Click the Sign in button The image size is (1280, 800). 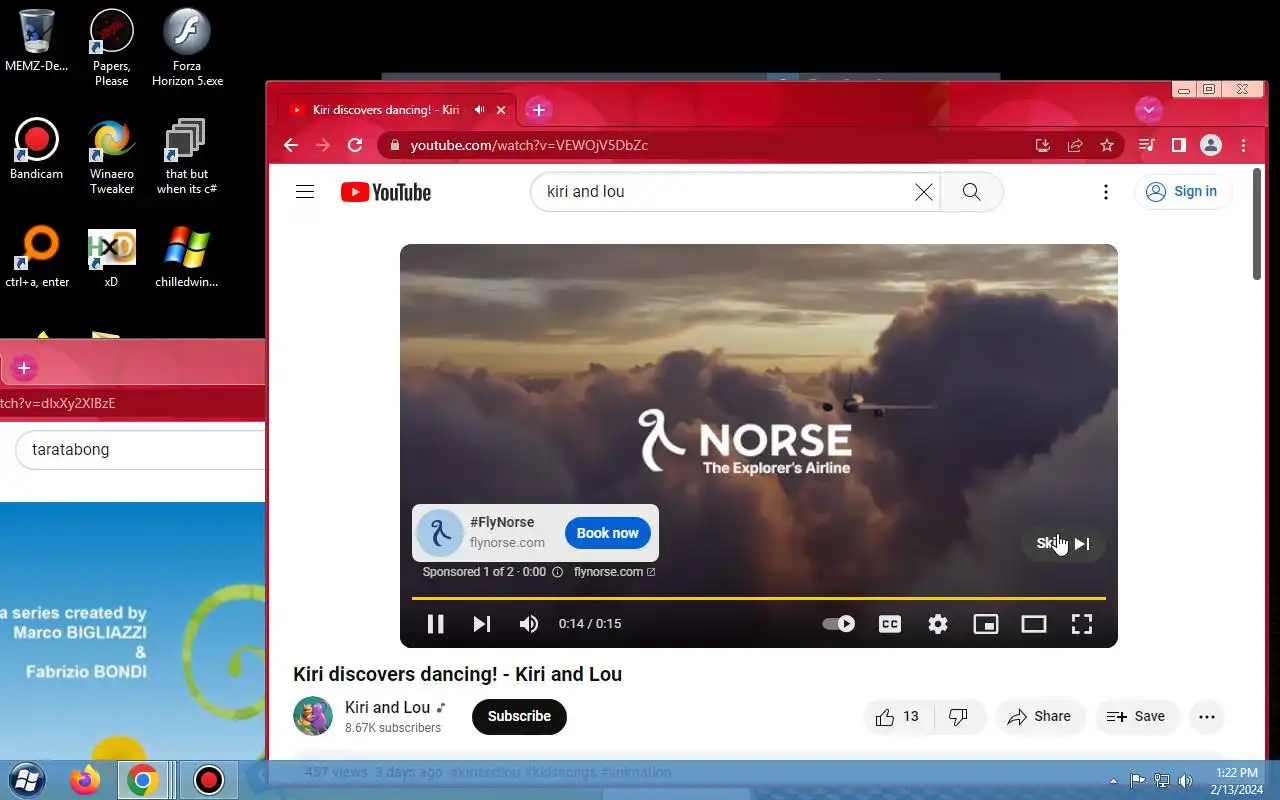(x=1182, y=192)
